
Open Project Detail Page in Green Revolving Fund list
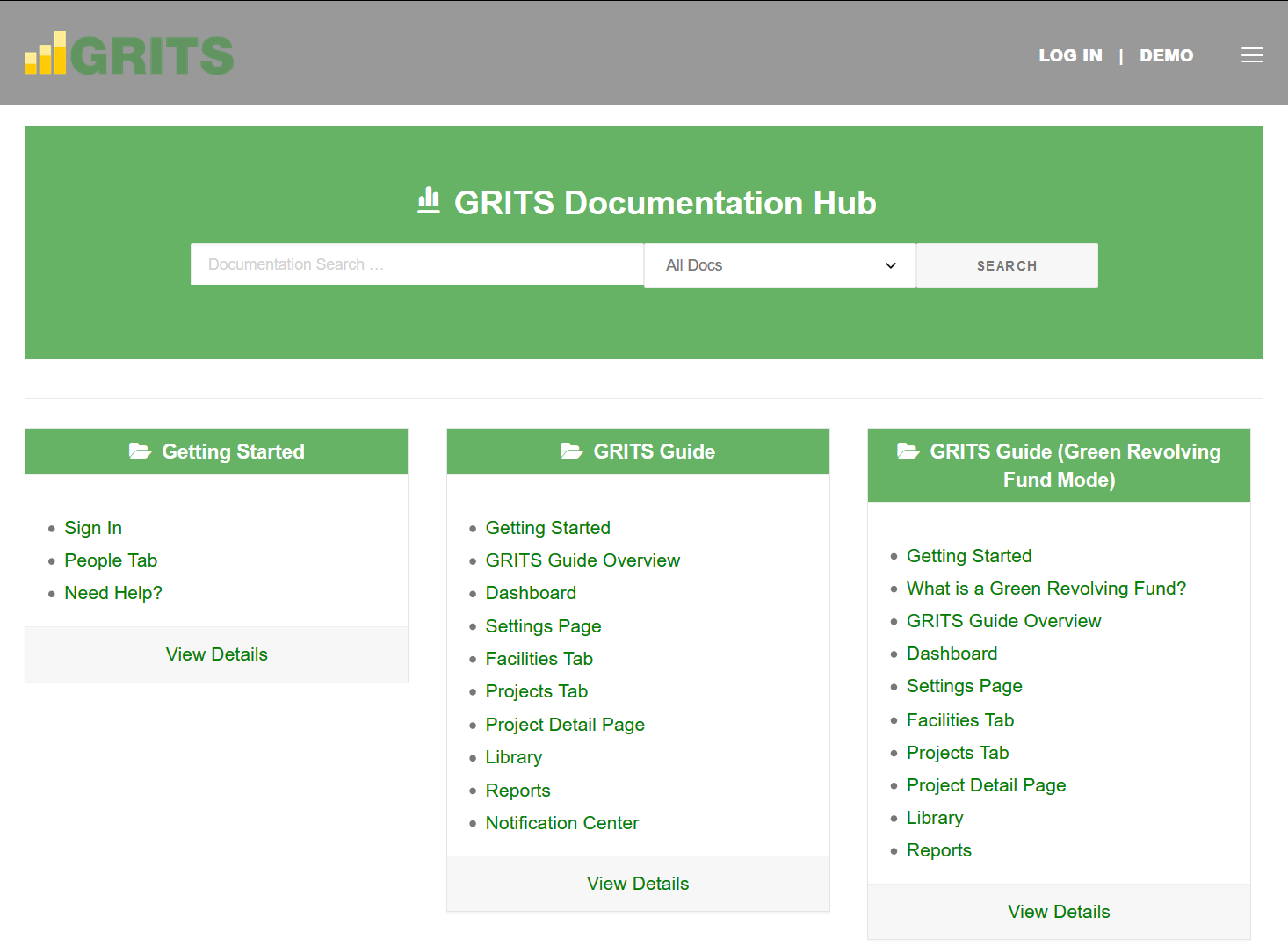click(987, 785)
